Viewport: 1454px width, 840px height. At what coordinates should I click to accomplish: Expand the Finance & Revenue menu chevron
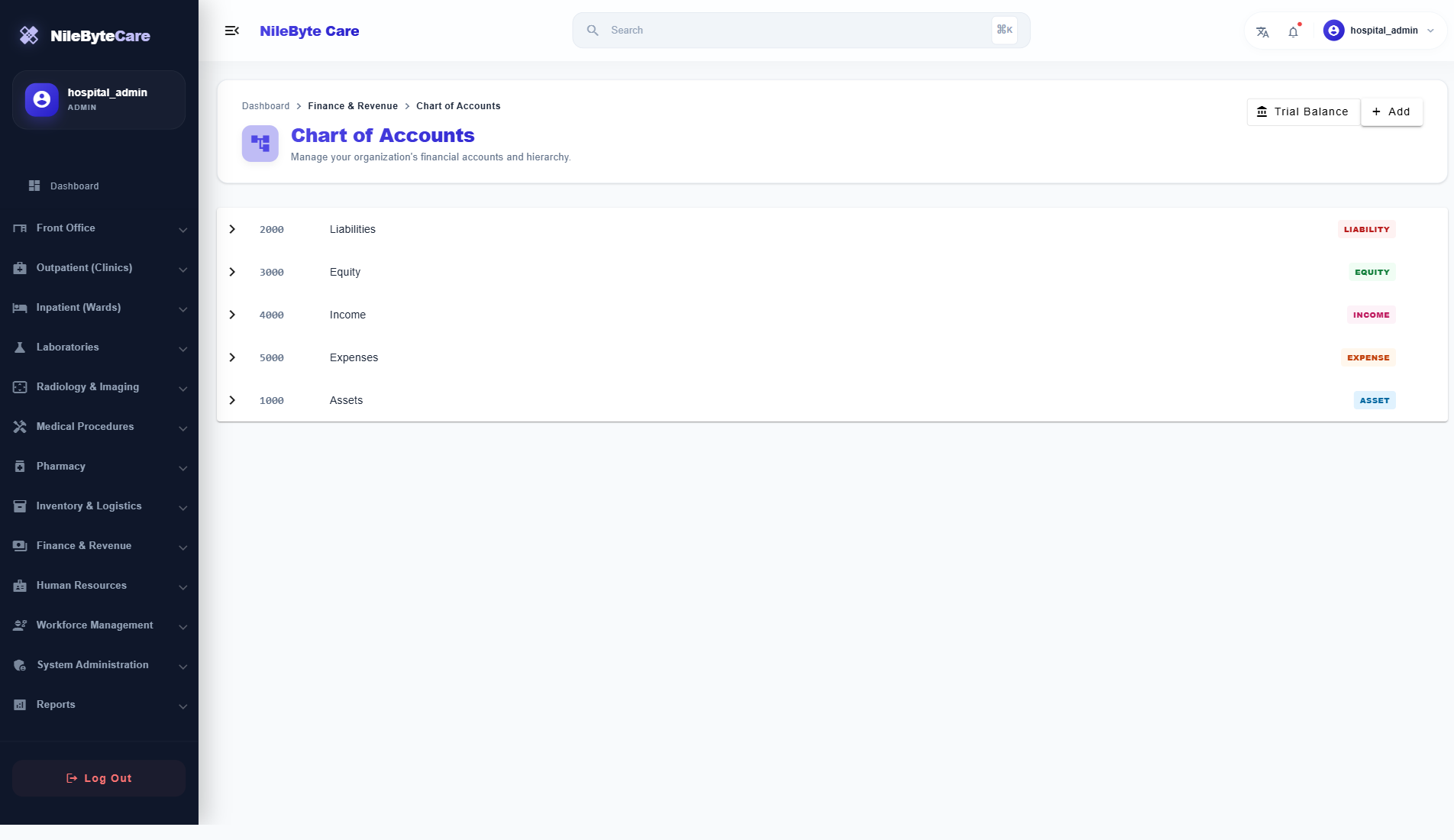click(183, 548)
